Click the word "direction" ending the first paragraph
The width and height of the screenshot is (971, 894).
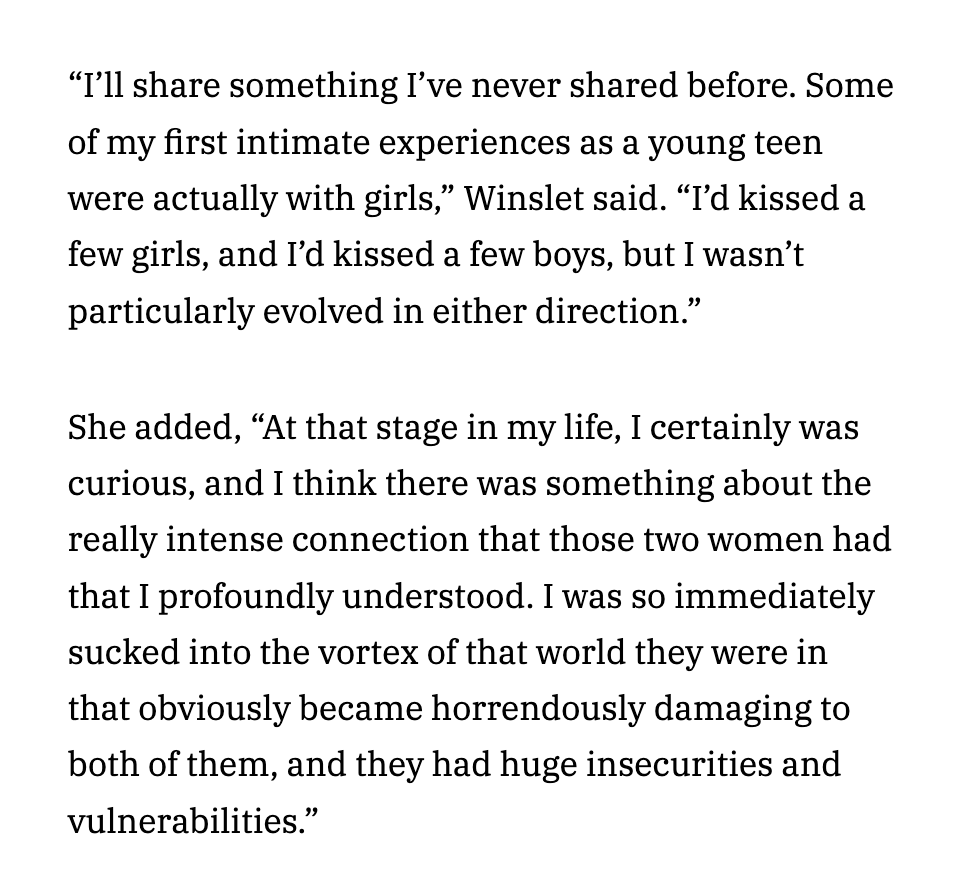click(x=611, y=312)
